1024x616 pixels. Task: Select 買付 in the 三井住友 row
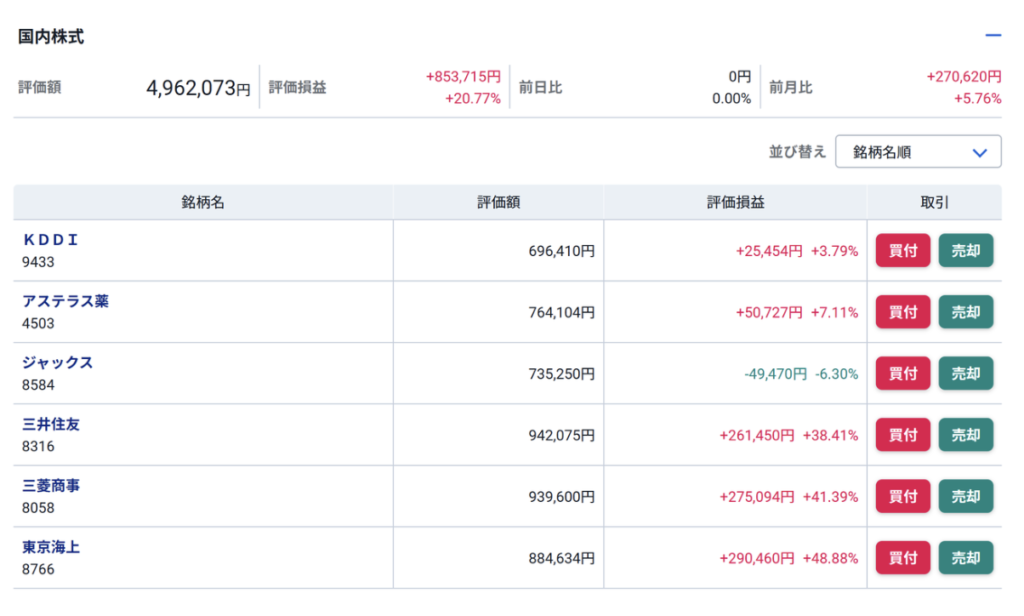[x=902, y=435]
